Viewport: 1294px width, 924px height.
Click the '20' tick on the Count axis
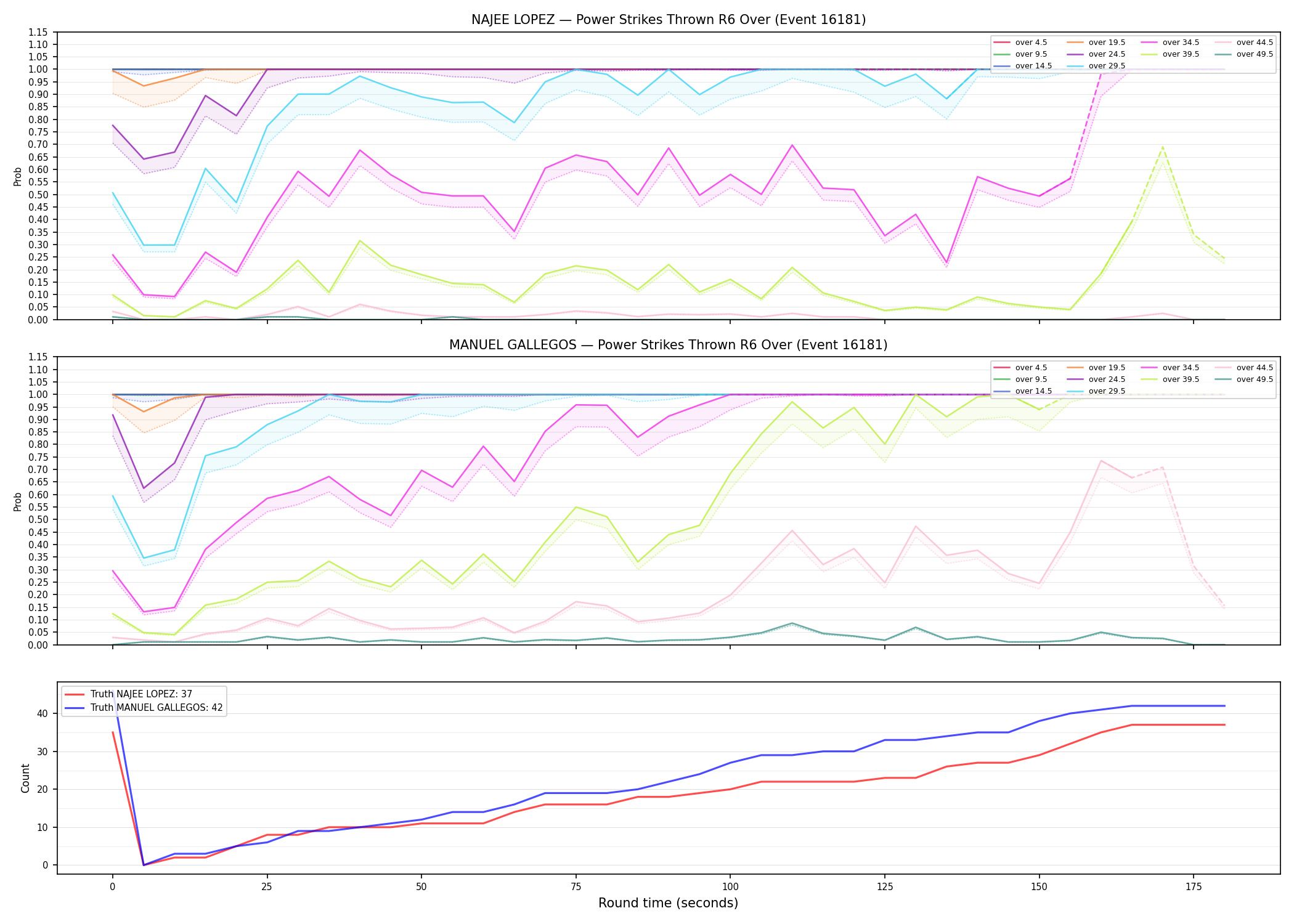point(43,790)
